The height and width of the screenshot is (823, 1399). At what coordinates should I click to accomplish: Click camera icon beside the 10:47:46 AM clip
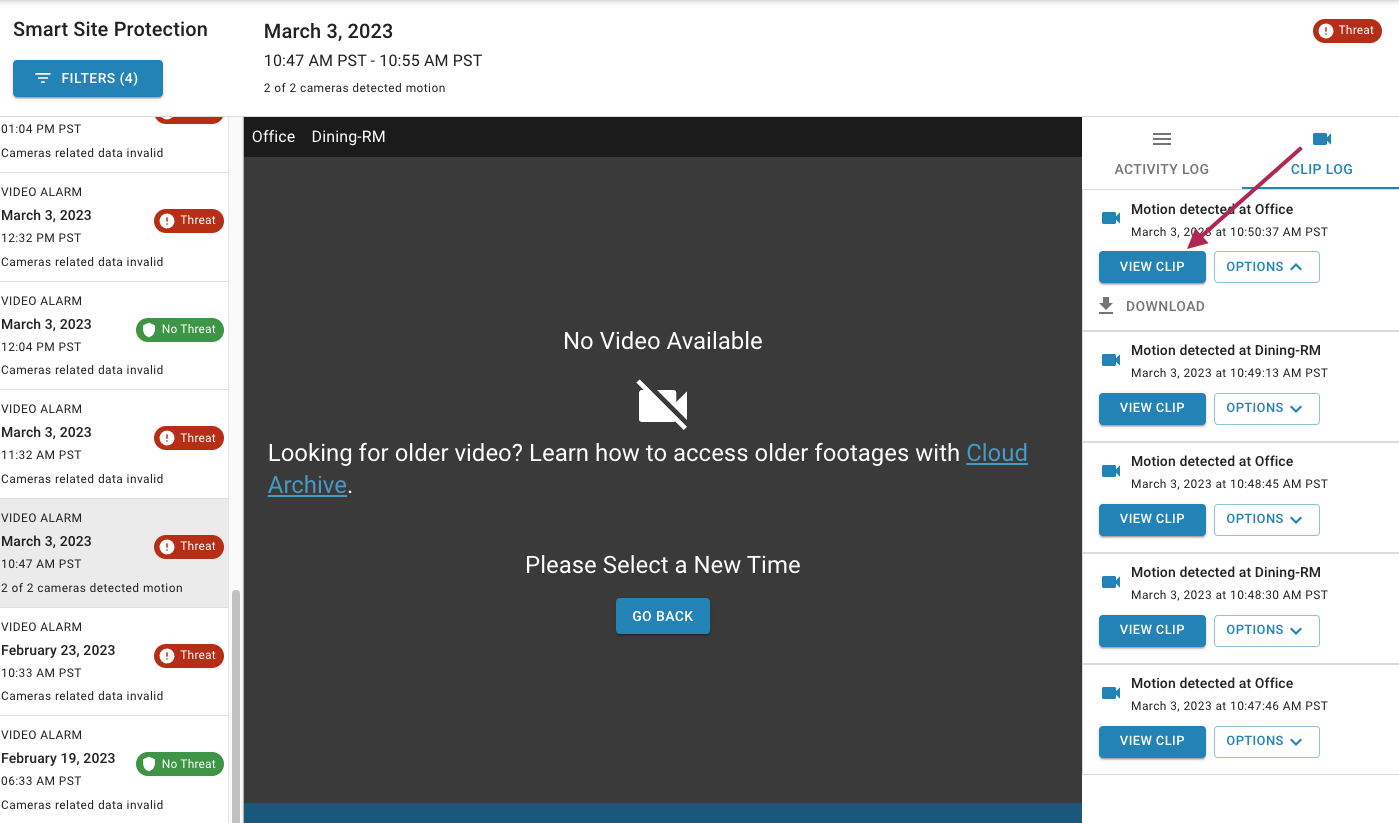(x=1110, y=692)
